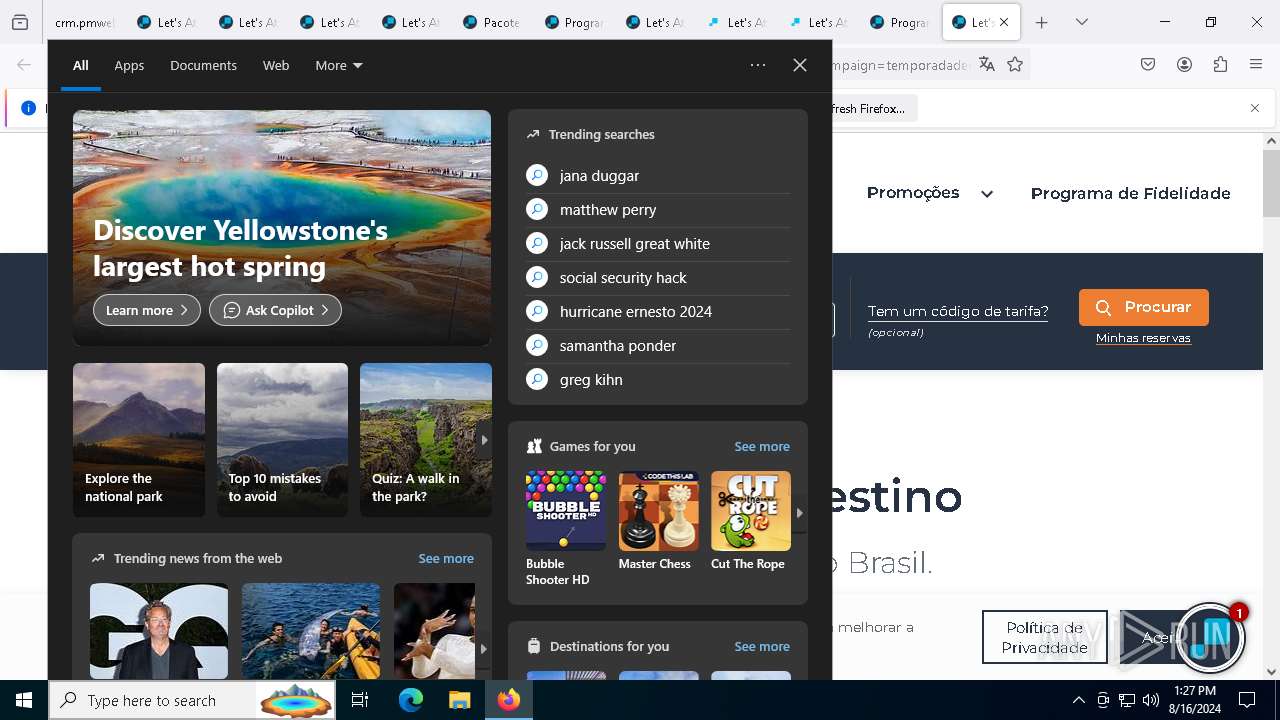Expand the More search filter dropdown
Screen dimensions: 1280x720
[339, 65]
